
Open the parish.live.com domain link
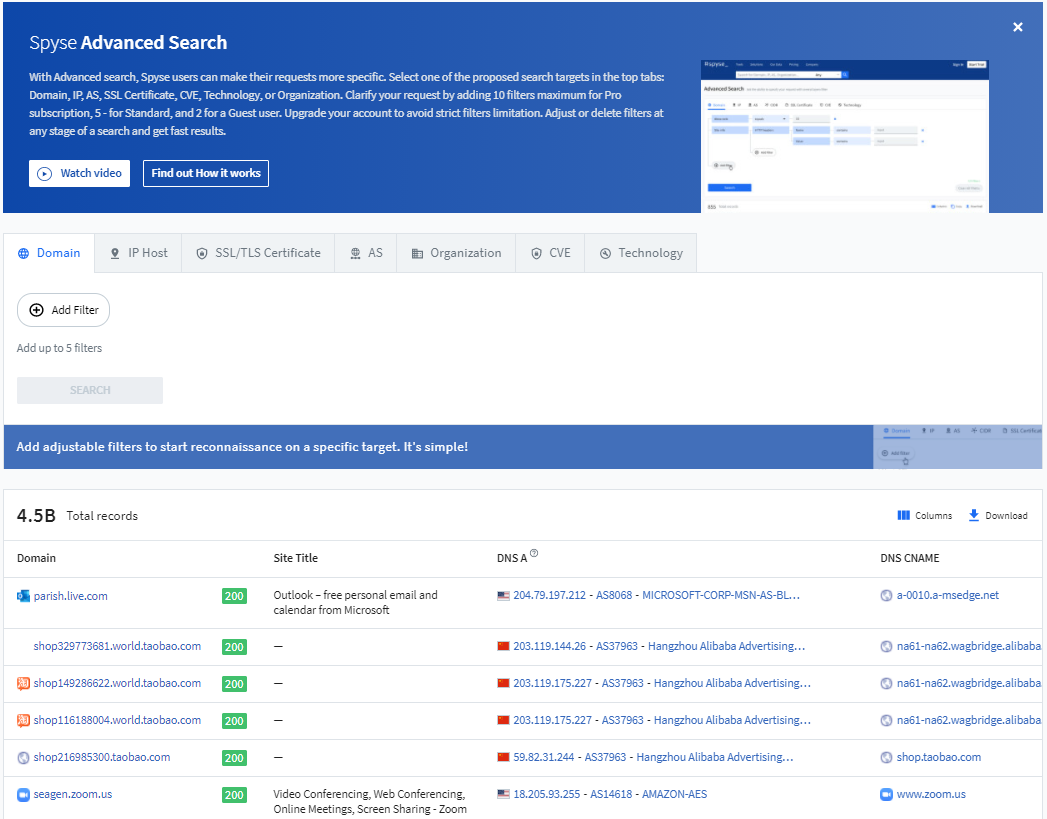pos(70,595)
